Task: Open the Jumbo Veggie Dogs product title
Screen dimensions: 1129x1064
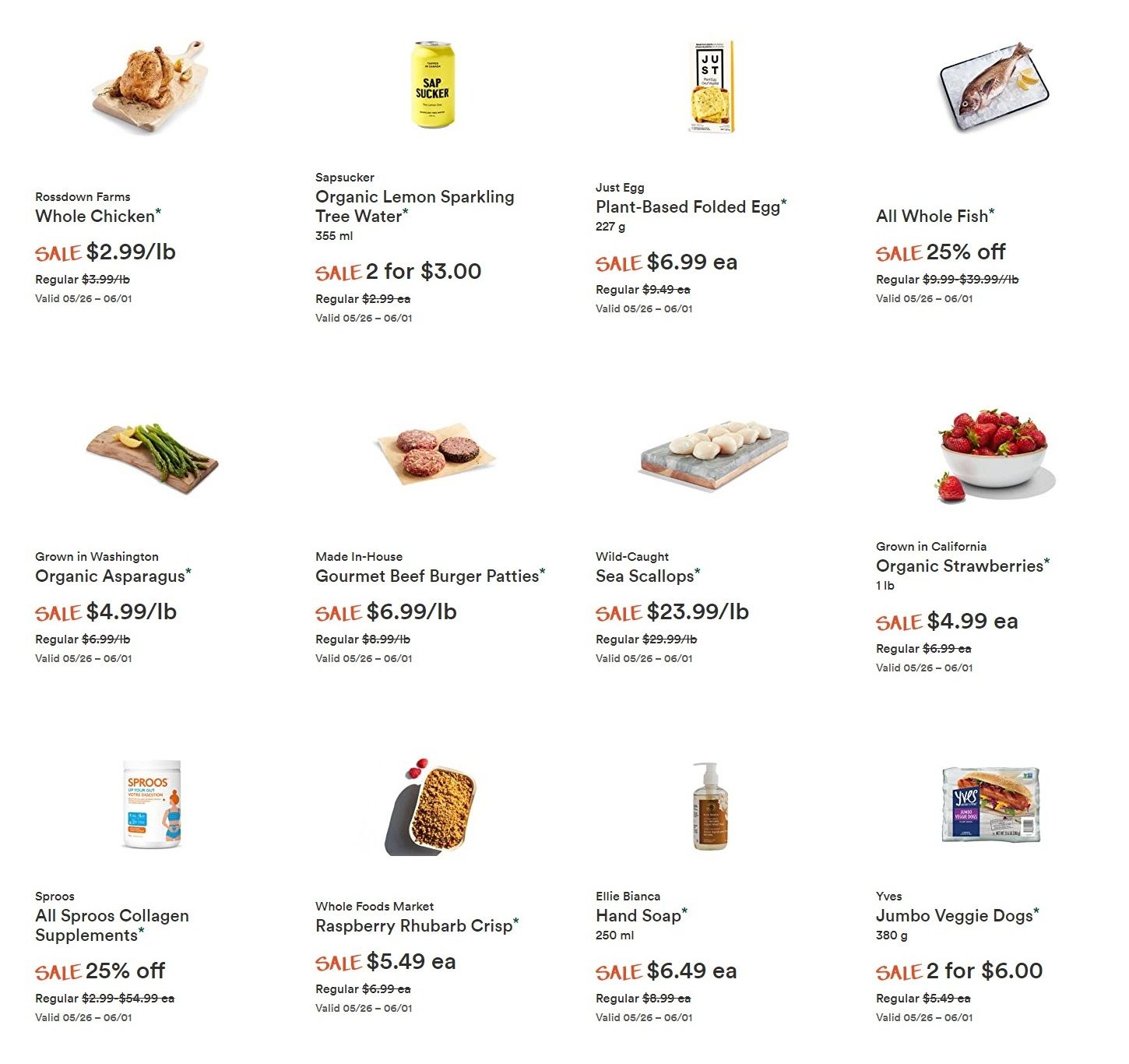Action: click(x=955, y=916)
